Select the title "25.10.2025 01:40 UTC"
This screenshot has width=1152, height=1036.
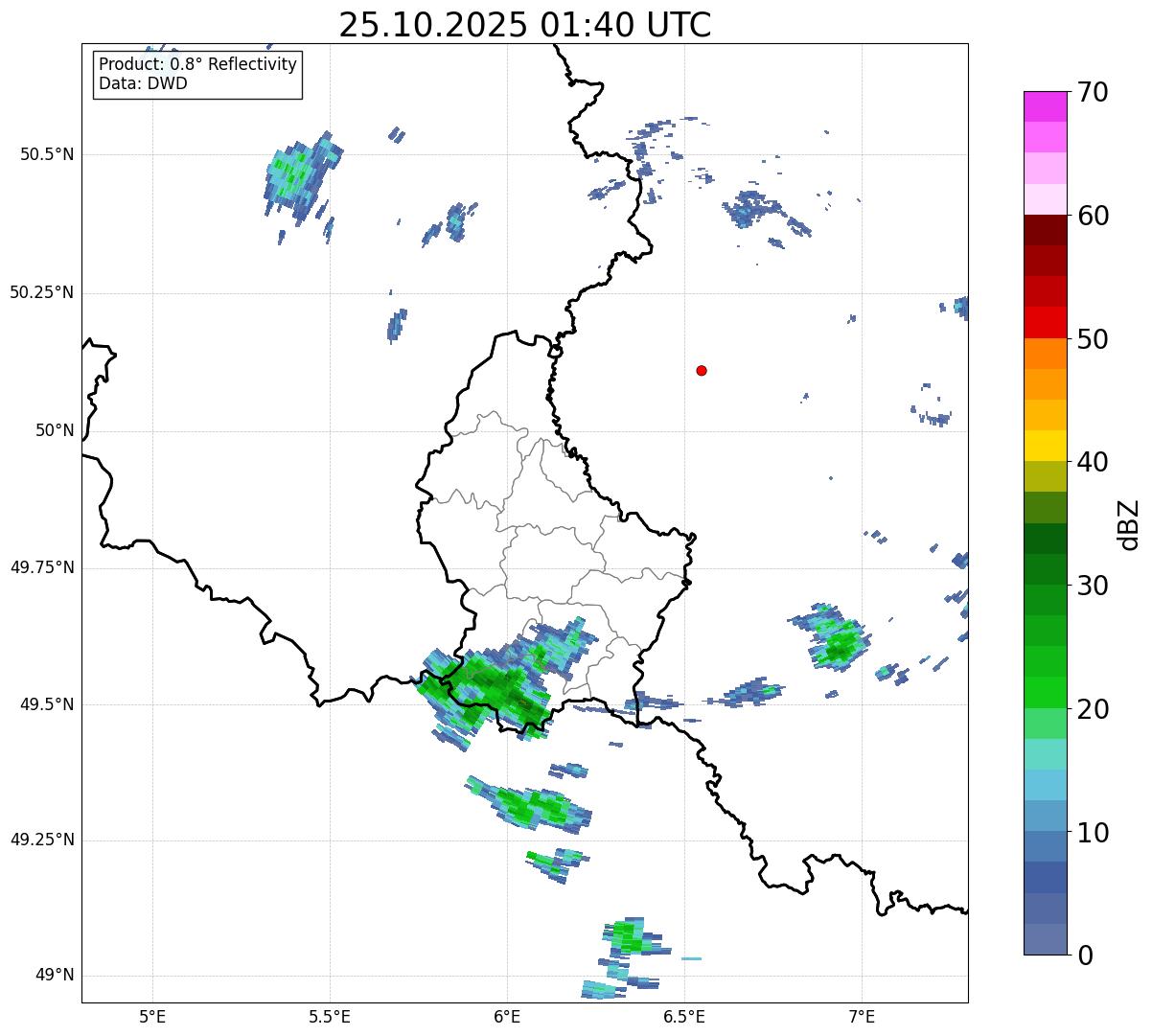(525, 25)
